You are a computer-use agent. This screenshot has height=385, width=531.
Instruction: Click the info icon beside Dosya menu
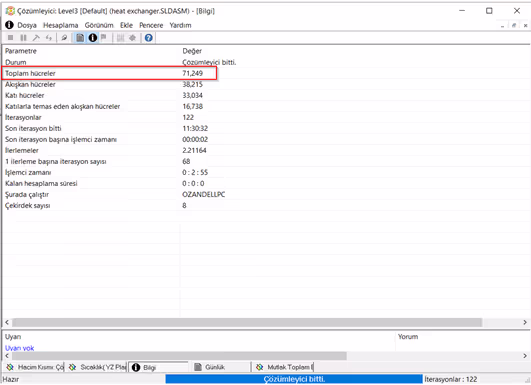coord(9,25)
